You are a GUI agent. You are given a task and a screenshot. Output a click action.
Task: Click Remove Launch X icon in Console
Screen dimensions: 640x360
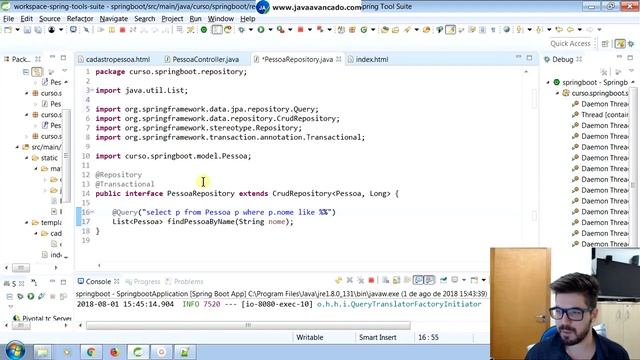pyautogui.click(x=350, y=280)
